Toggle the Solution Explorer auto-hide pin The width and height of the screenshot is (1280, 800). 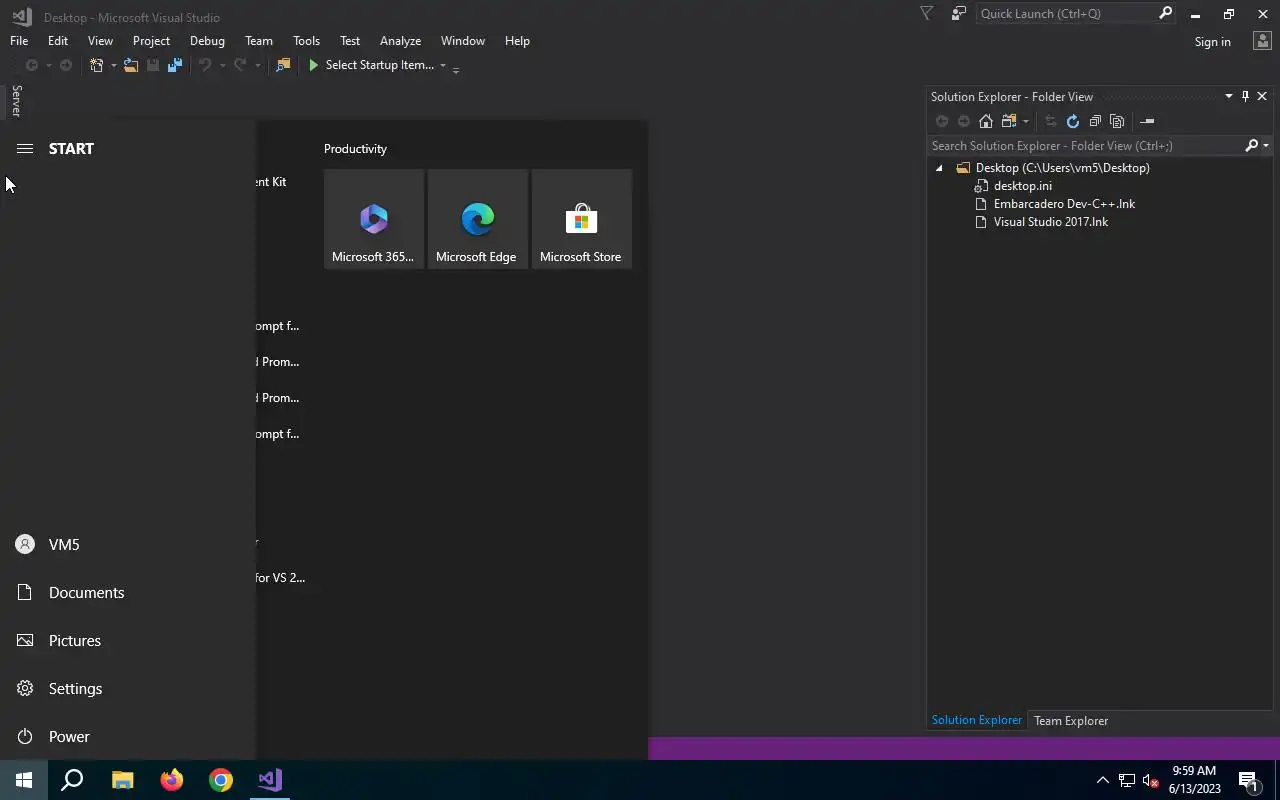tap(1245, 96)
